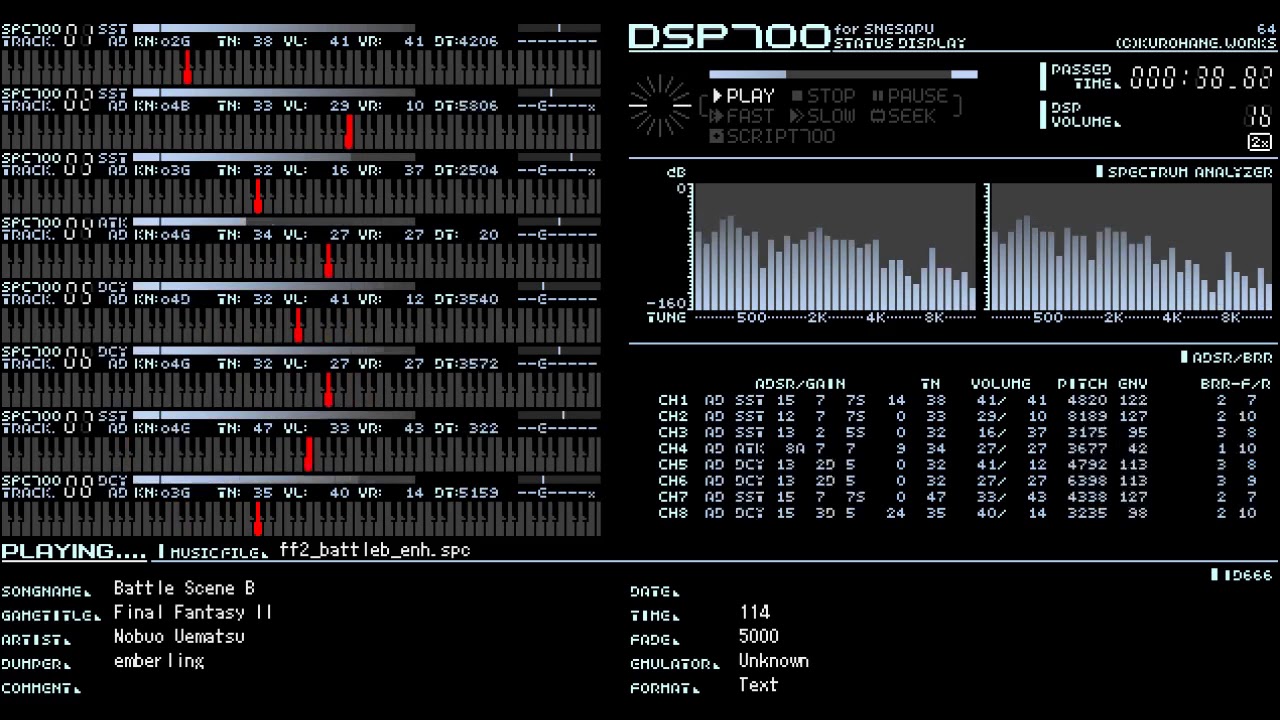The height and width of the screenshot is (720, 1280).
Task: Click the passed time counter display
Action: pyautogui.click(x=1201, y=78)
